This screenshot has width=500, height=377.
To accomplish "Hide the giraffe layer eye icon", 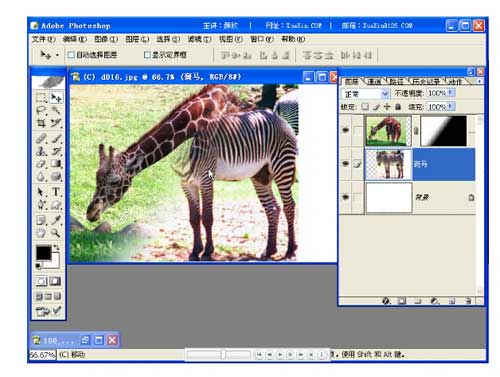I will [x=346, y=130].
